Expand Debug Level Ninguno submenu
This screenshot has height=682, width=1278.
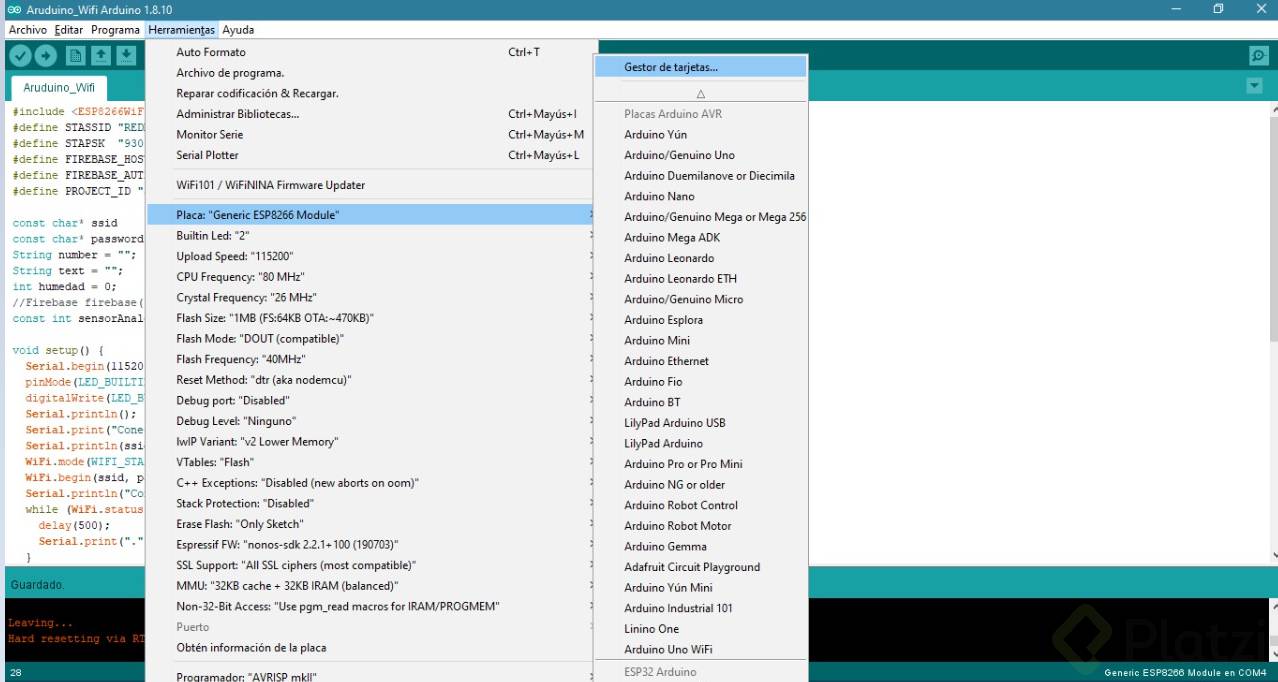click(371, 421)
